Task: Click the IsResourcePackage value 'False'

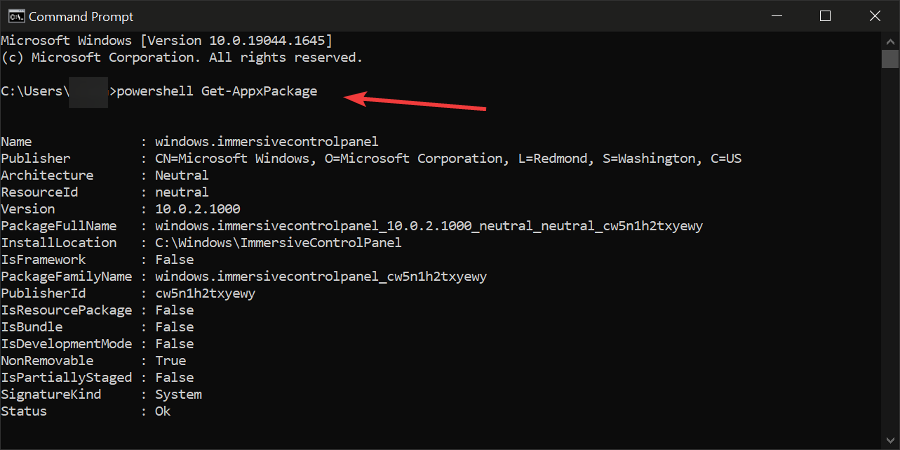Action: [x=174, y=310]
